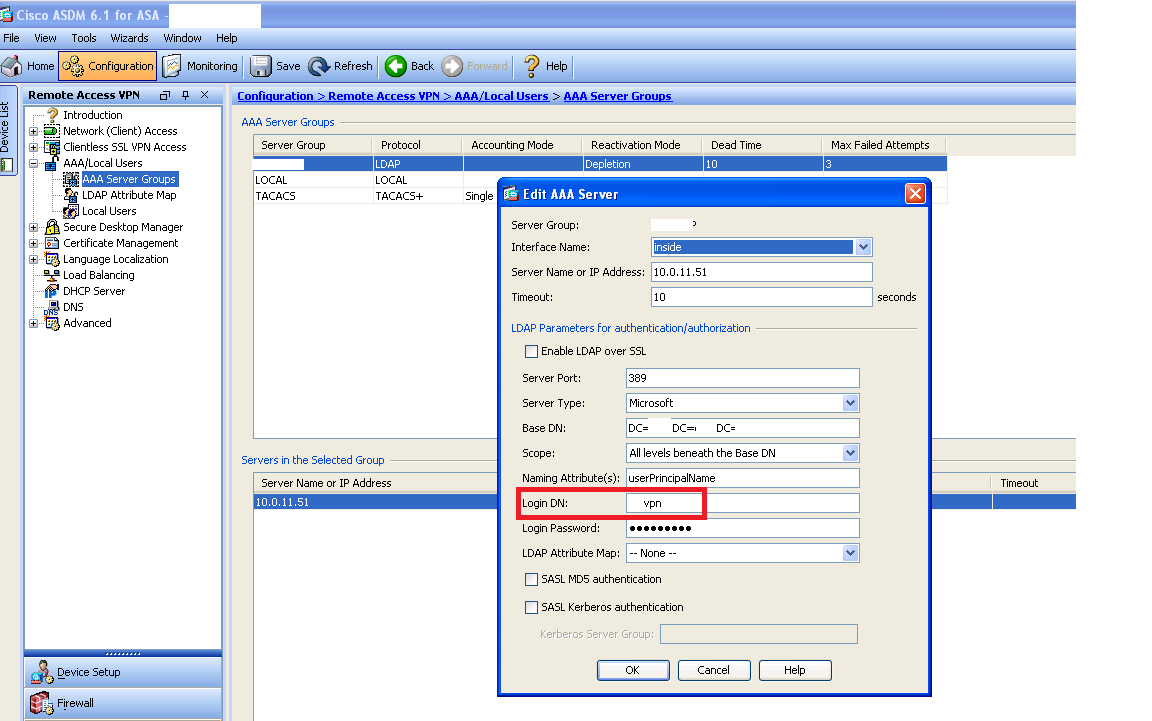Pin the Remote Access VPN pane
This screenshot has width=1152, height=721.
(x=185, y=95)
